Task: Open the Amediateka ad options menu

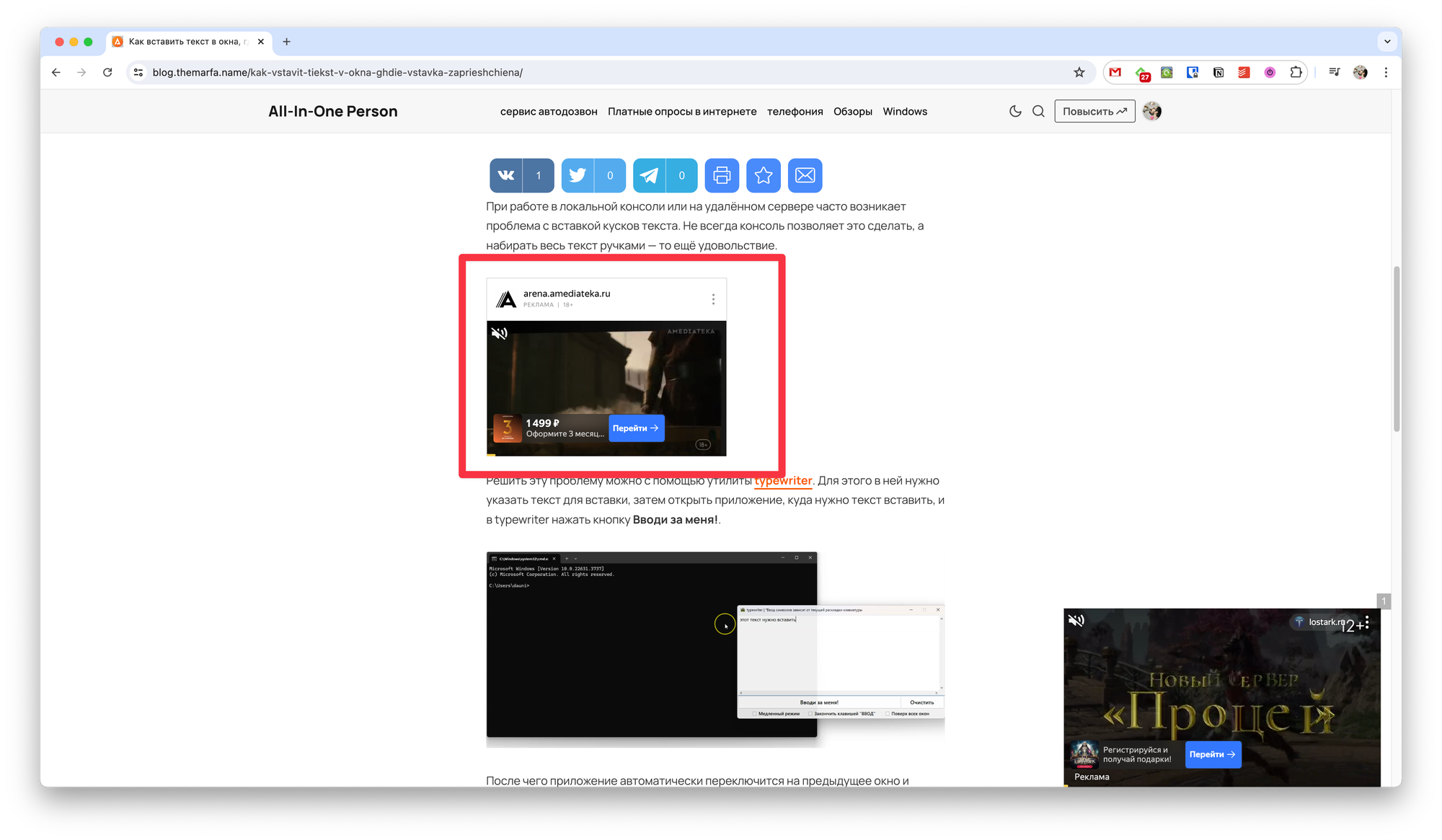Action: 713,299
